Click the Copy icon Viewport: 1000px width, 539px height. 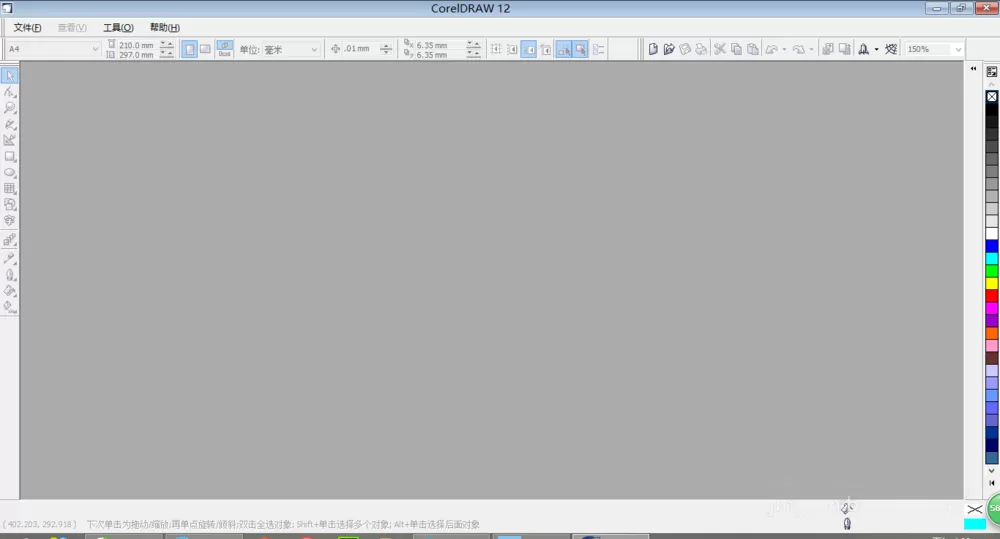[x=737, y=49]
